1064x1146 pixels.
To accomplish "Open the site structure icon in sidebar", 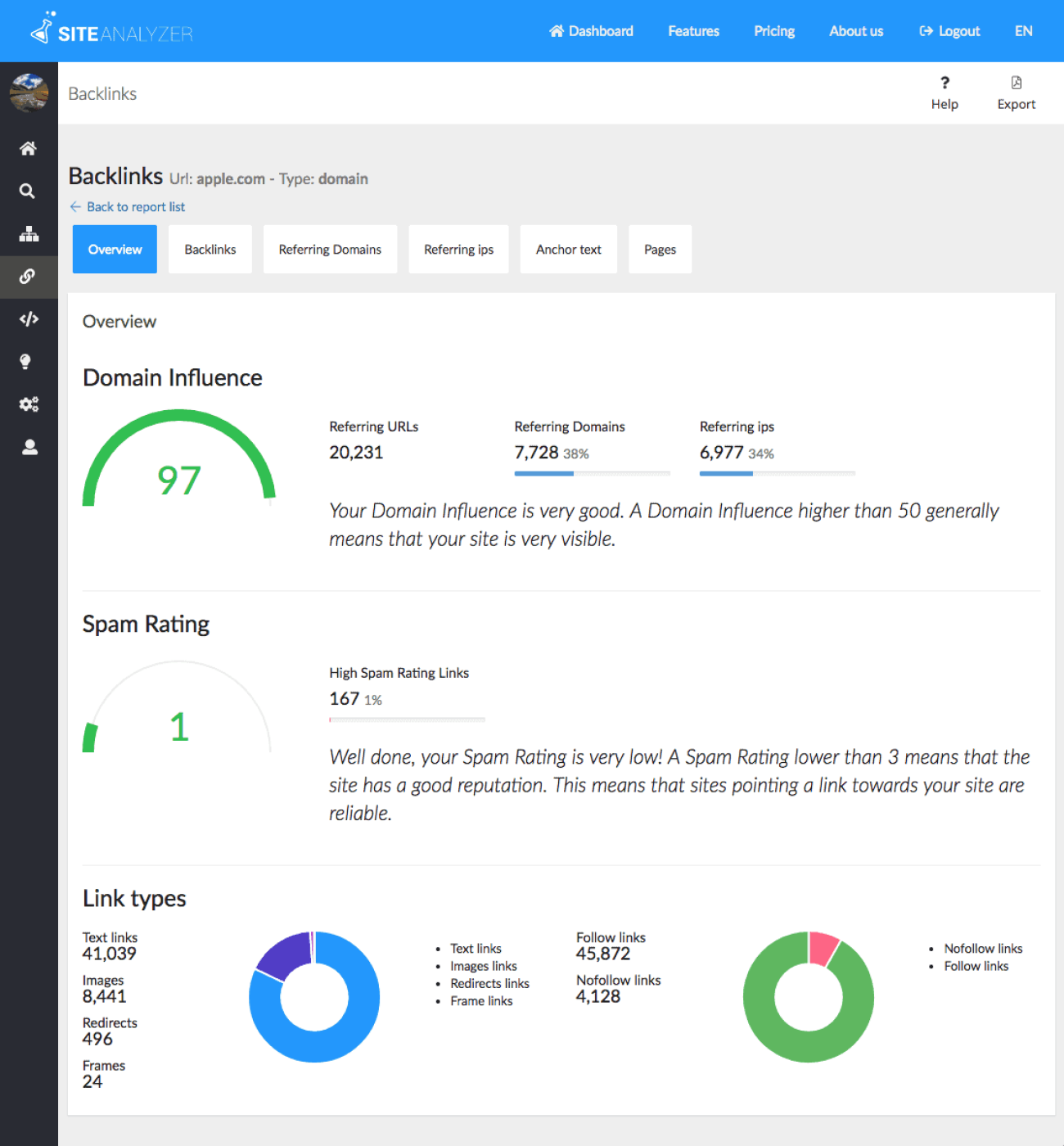I will [x=28, y=233].
